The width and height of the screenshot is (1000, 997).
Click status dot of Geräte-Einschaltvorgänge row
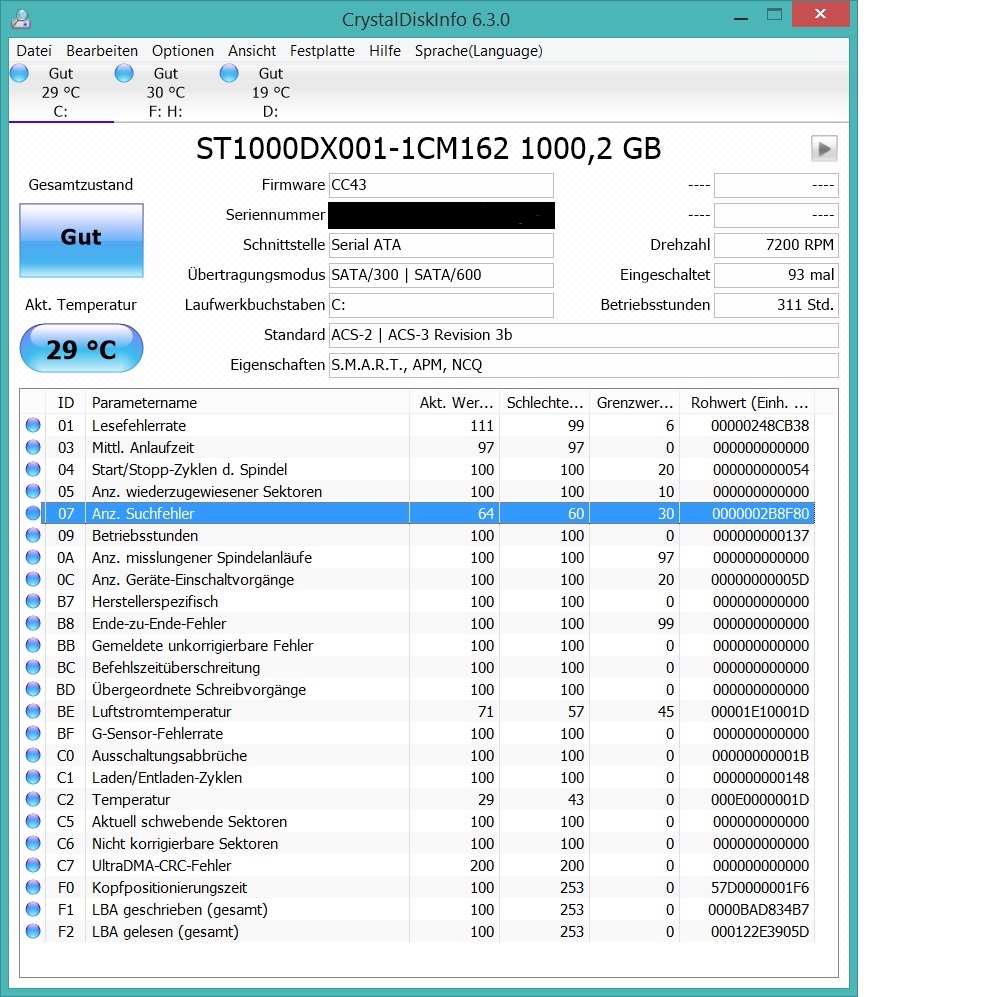click(33, 579)
